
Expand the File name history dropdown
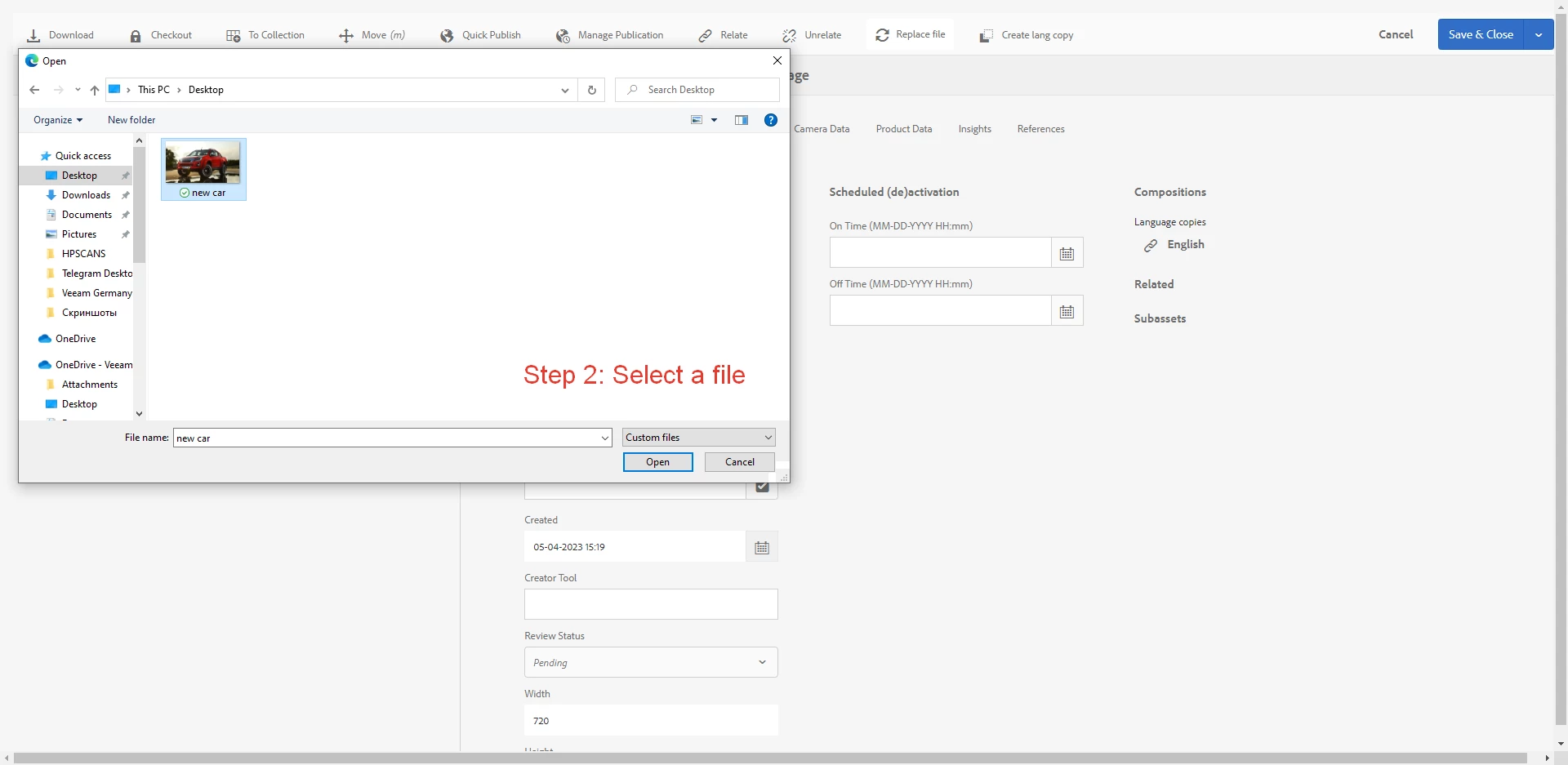coord(605,438)
